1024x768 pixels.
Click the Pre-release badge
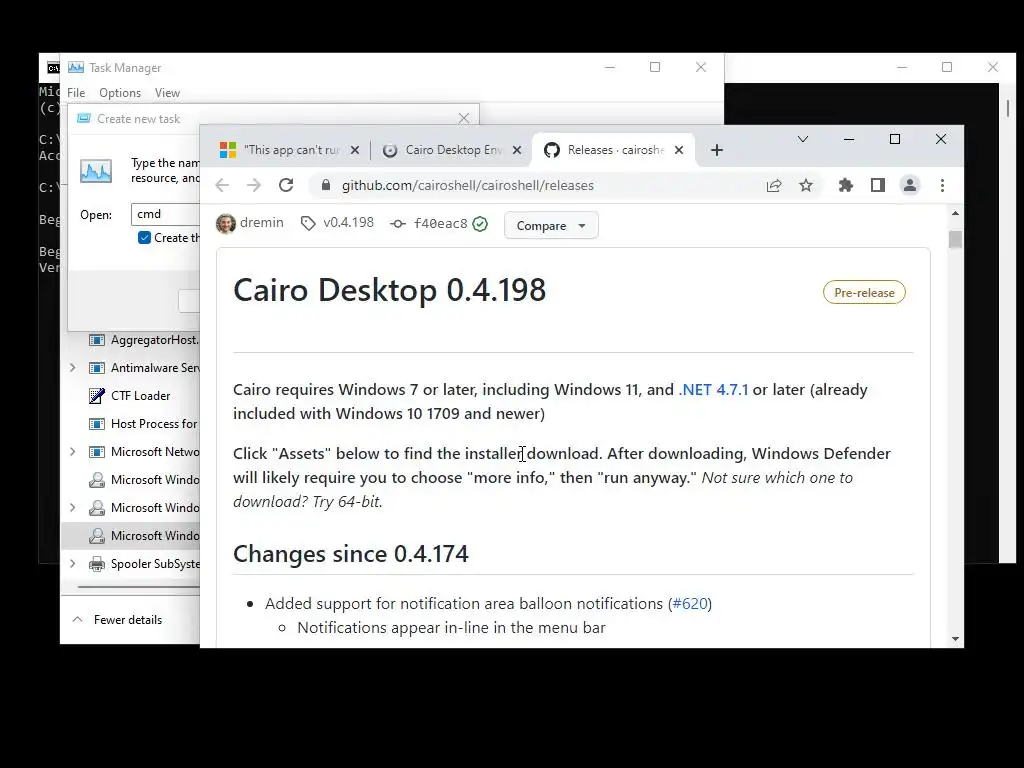click(x=864, y=293)
